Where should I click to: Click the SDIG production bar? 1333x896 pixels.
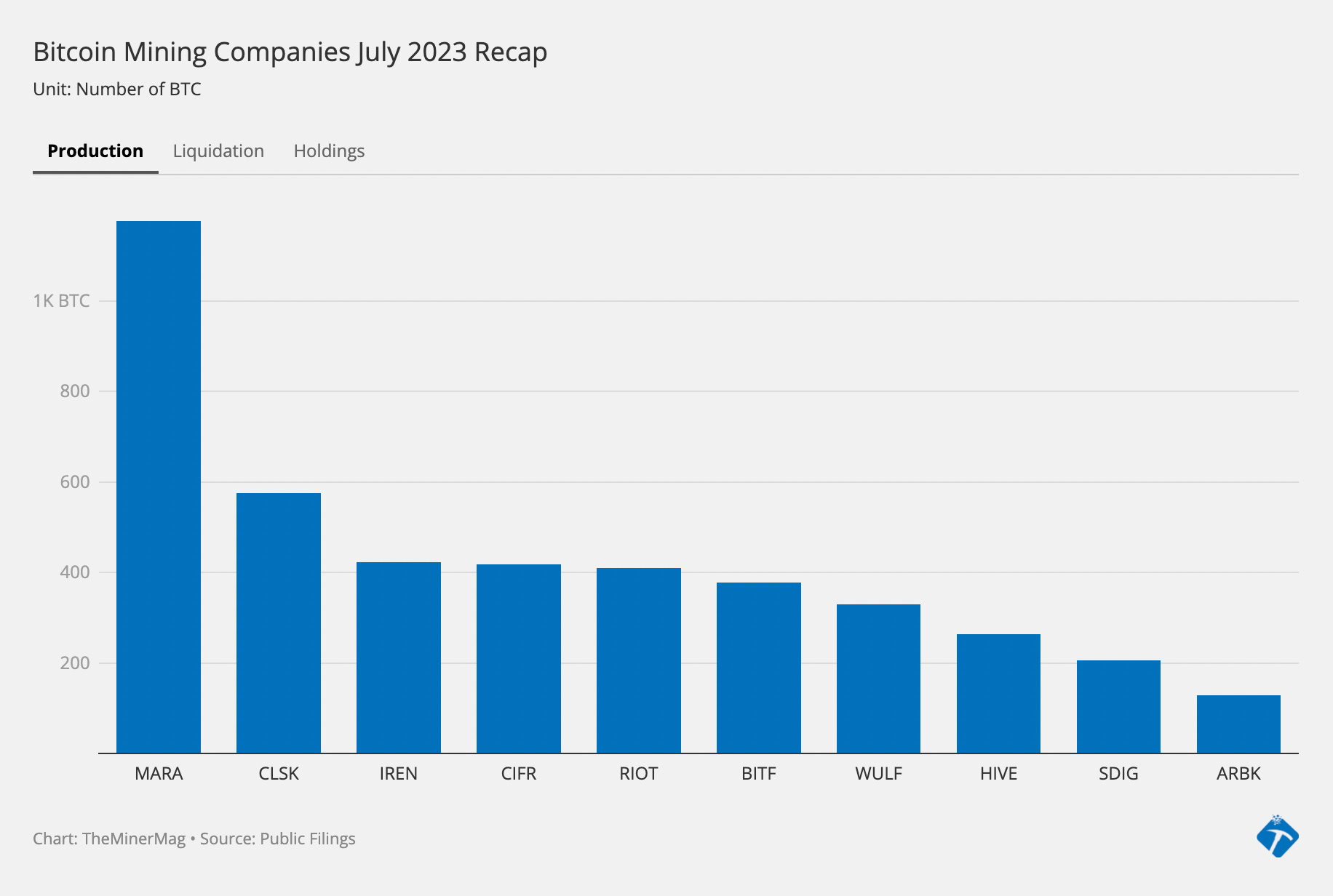pos(1118,706)
